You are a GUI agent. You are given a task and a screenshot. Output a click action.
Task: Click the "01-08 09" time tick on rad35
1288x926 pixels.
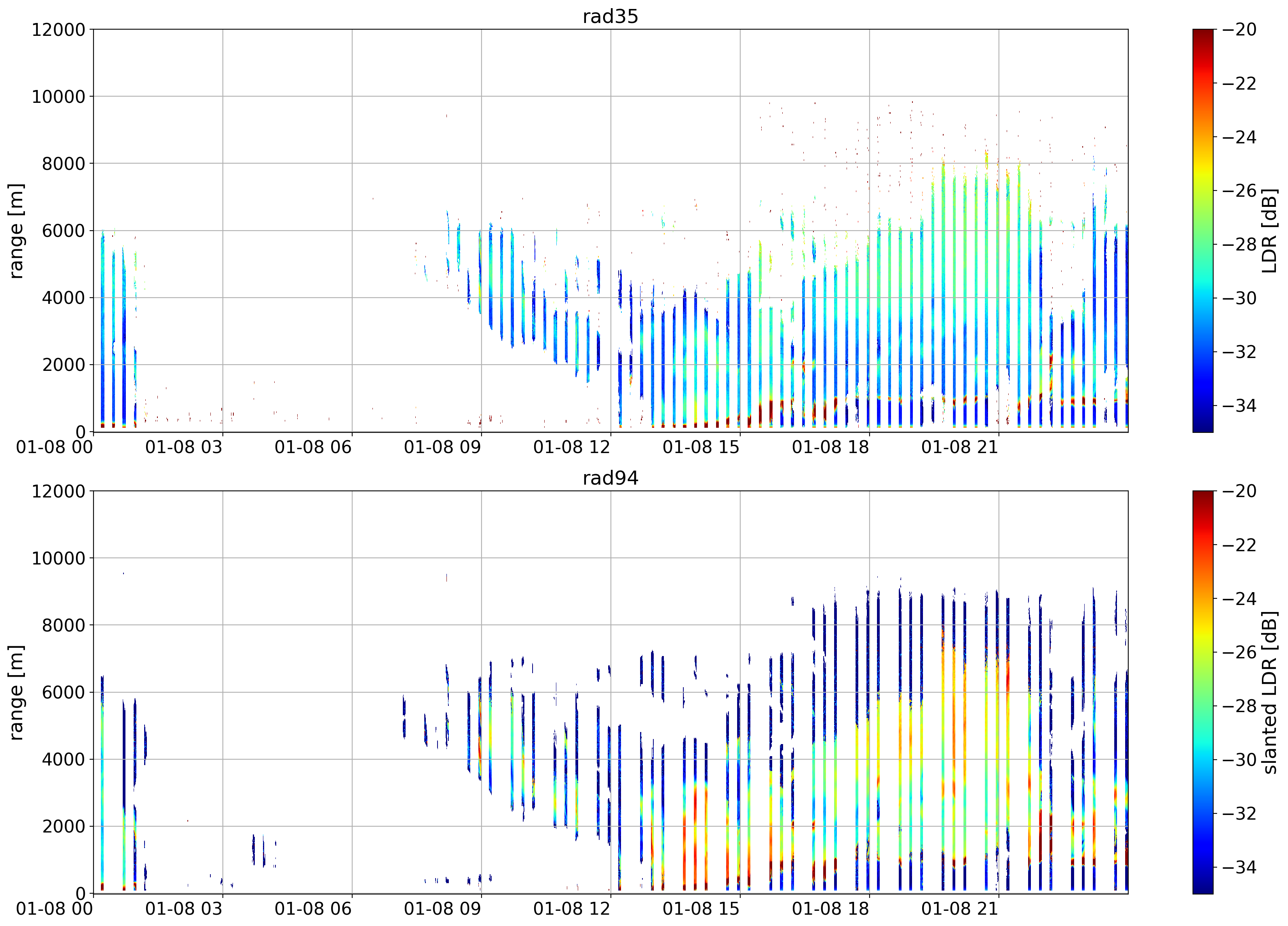point(443,447)
